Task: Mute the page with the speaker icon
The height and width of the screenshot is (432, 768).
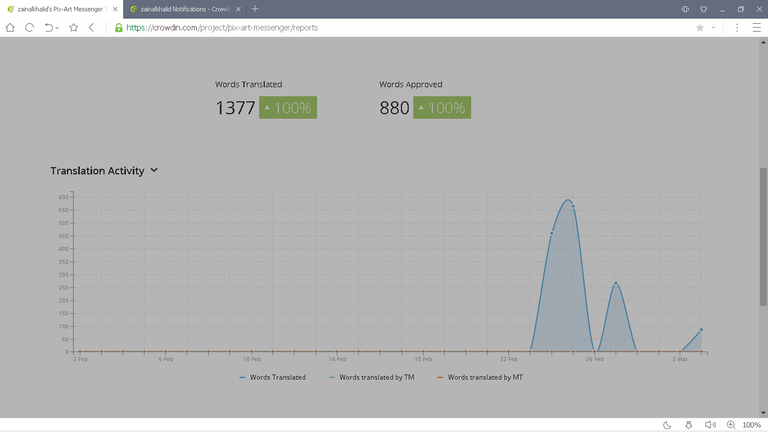Action: [710, 425]
